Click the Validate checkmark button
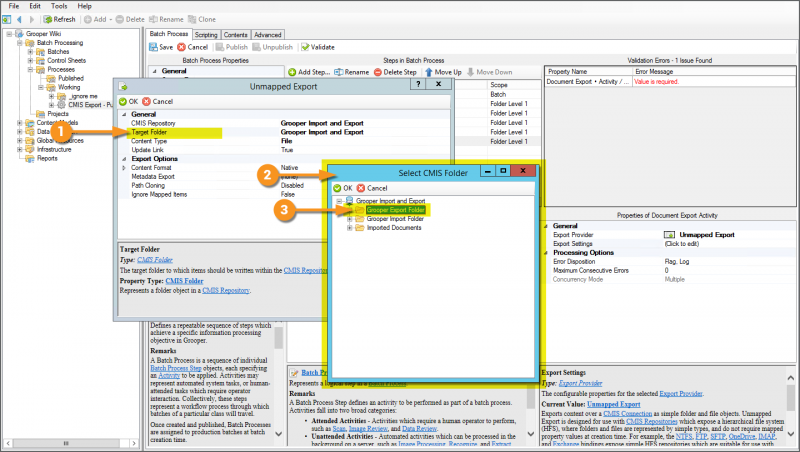Screen dimensions: 800x452 click(x=317, y=47)
